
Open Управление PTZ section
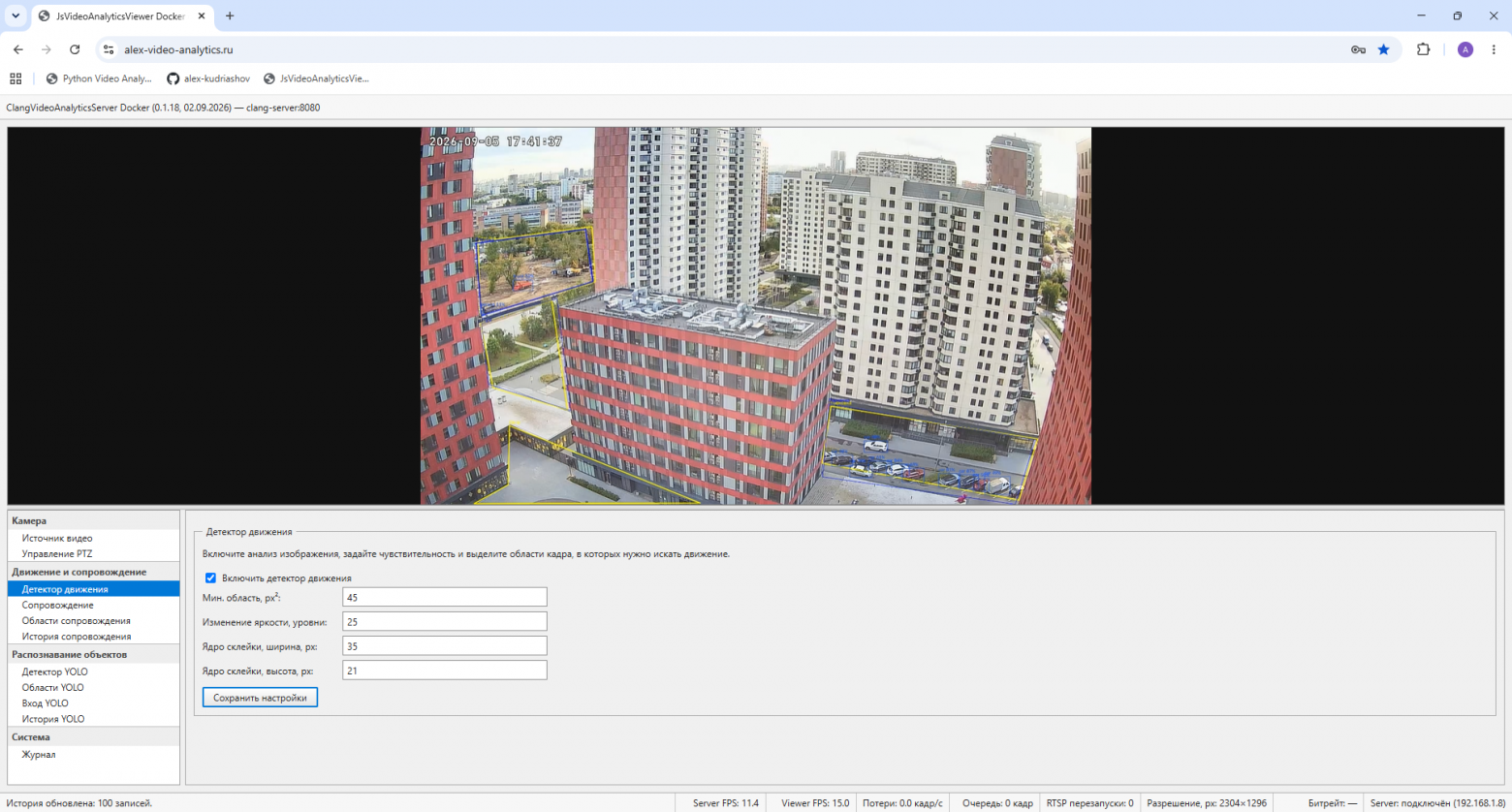click(93, 553)
